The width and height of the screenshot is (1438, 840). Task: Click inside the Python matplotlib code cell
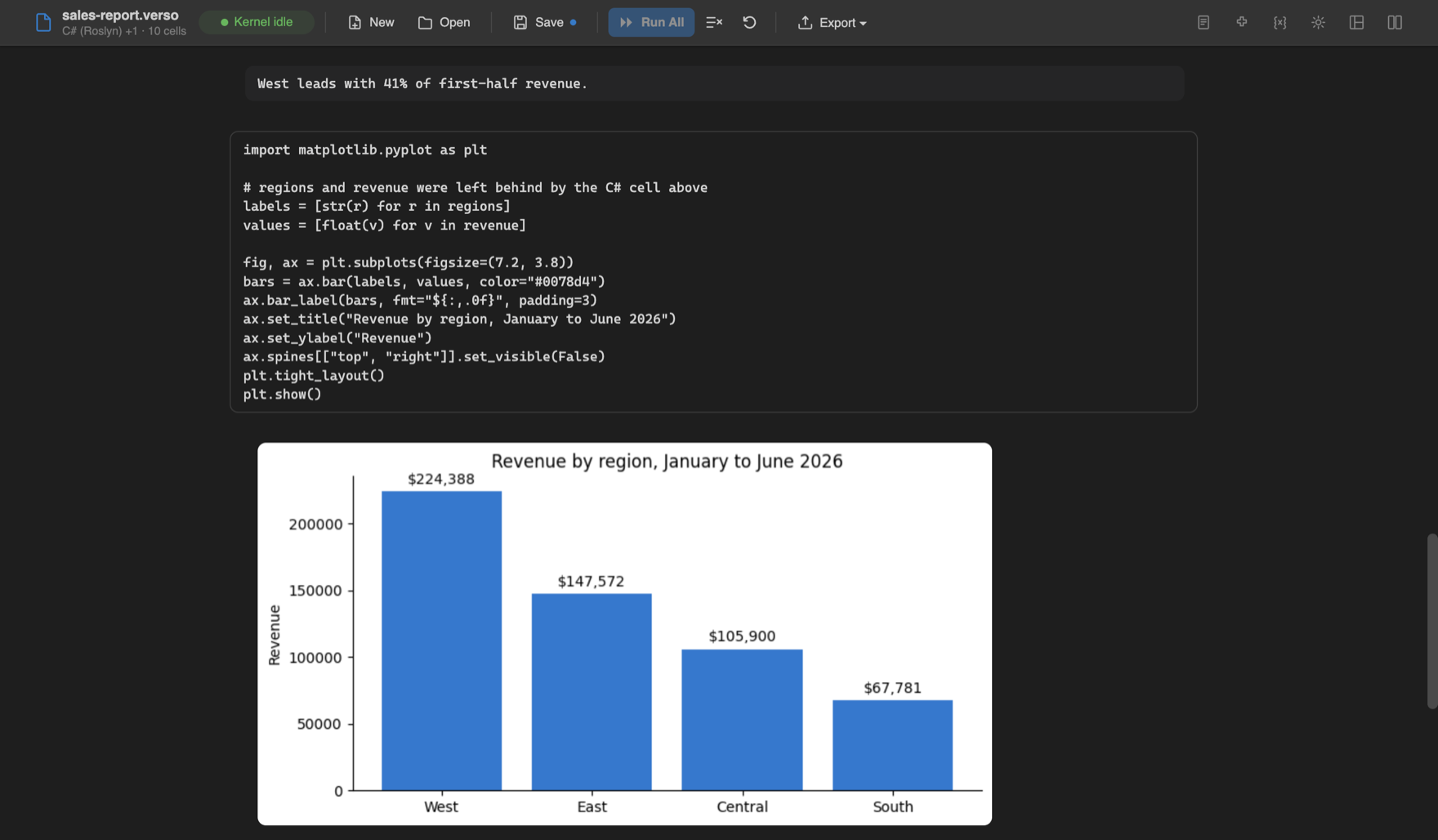point(713,272)
